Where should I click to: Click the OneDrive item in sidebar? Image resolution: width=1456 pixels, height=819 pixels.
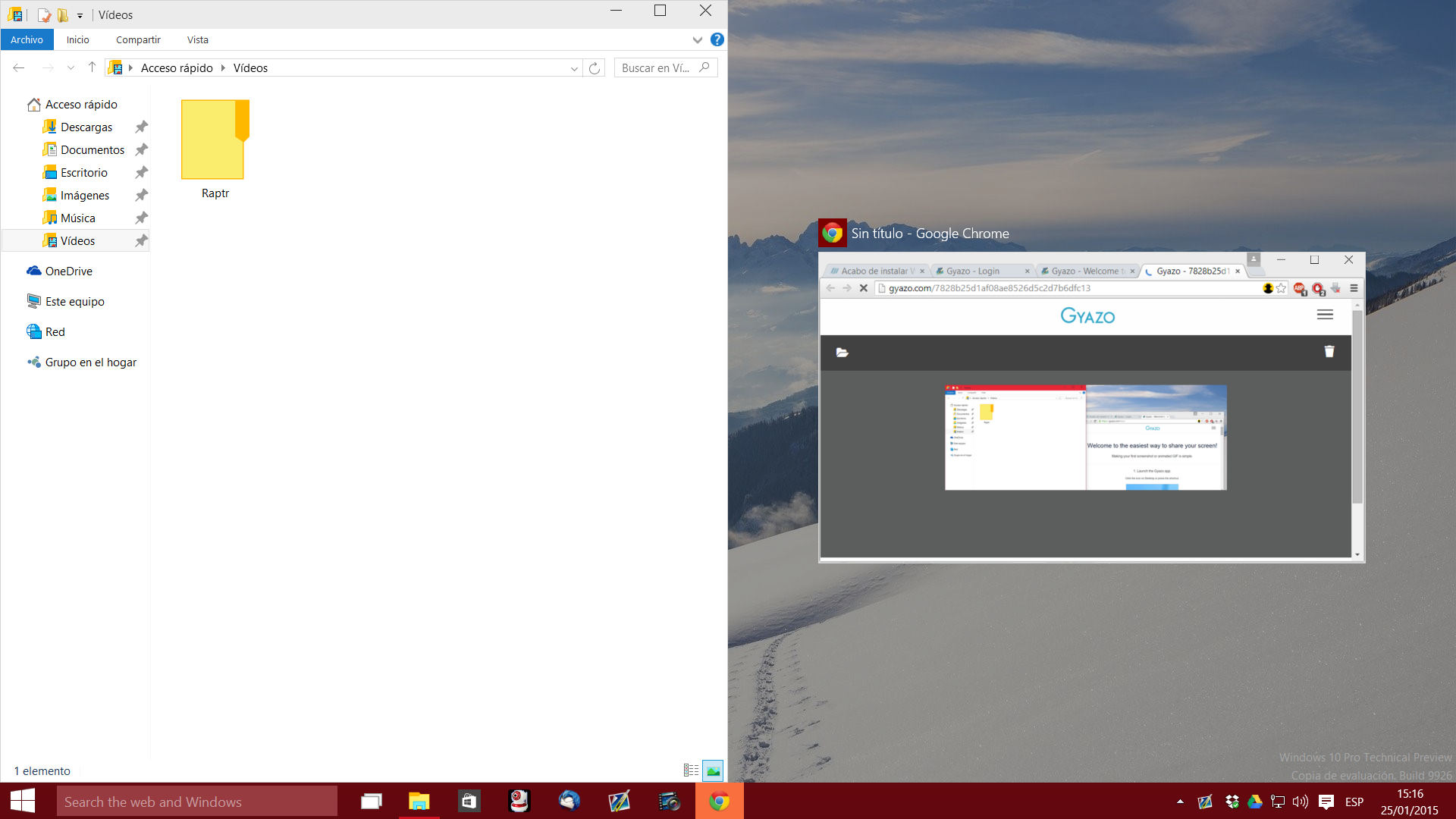coord(68,271)
